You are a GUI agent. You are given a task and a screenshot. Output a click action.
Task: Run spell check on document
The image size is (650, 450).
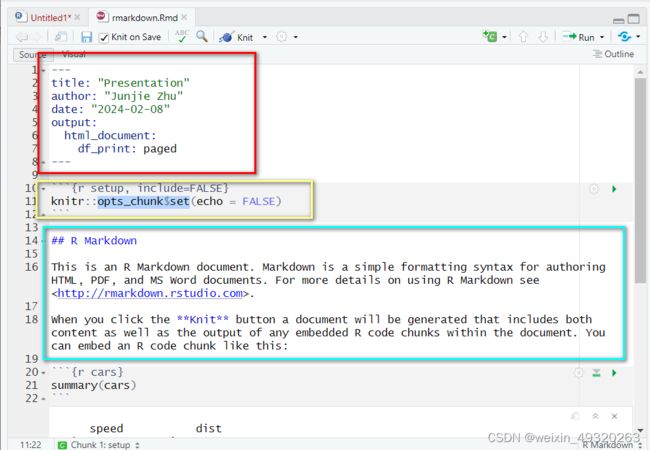pos(182,36)
